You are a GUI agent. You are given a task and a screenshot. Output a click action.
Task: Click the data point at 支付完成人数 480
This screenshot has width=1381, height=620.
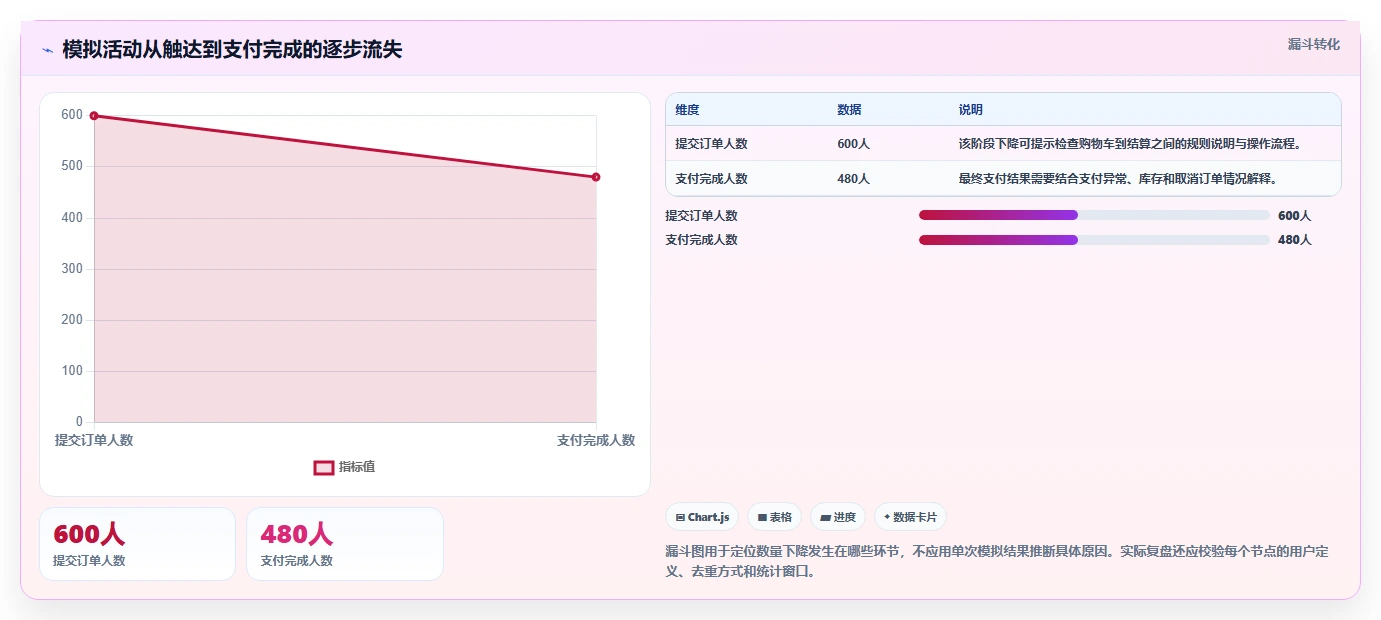coord(596,177)
